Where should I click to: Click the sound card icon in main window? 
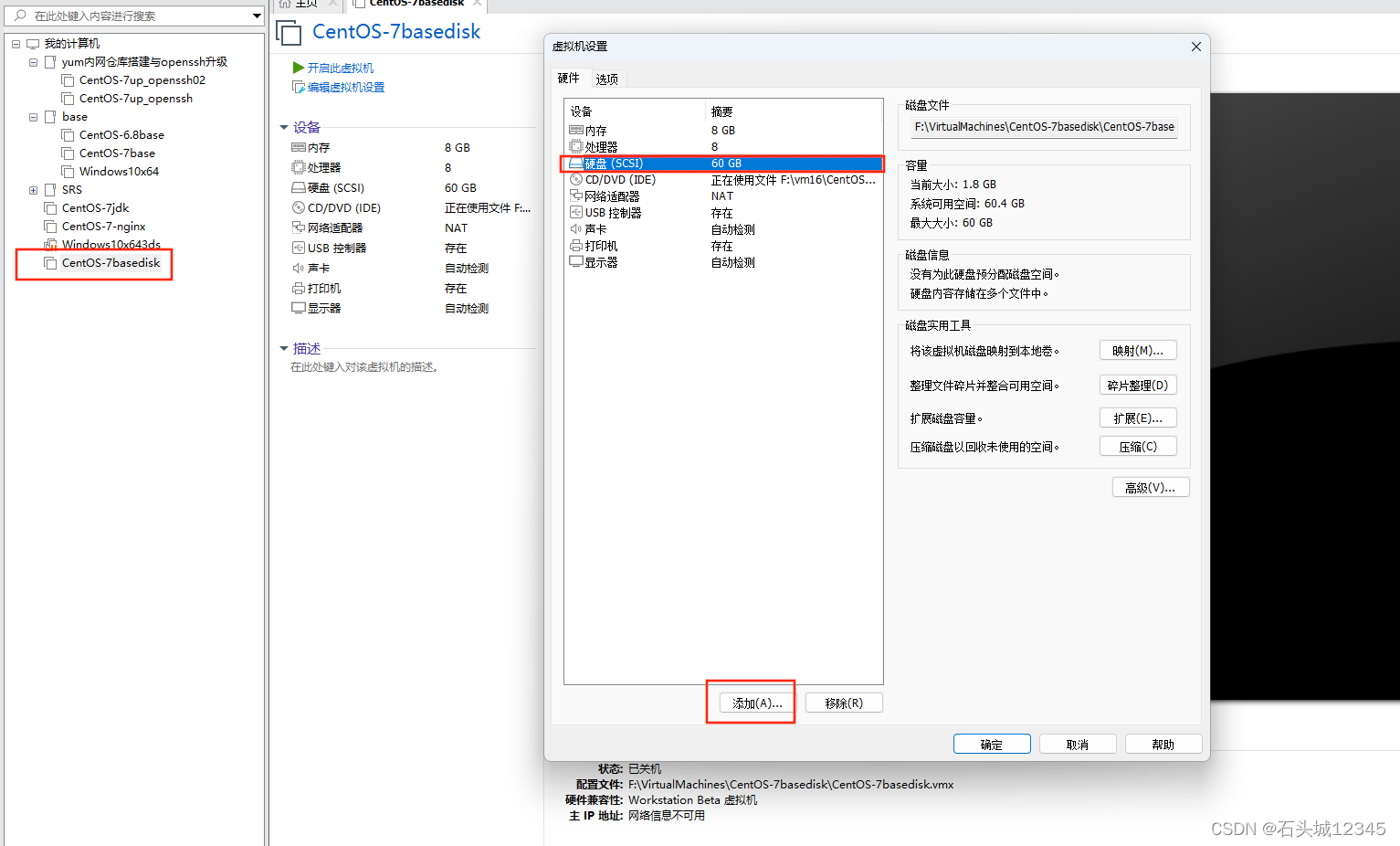point(298,268)
